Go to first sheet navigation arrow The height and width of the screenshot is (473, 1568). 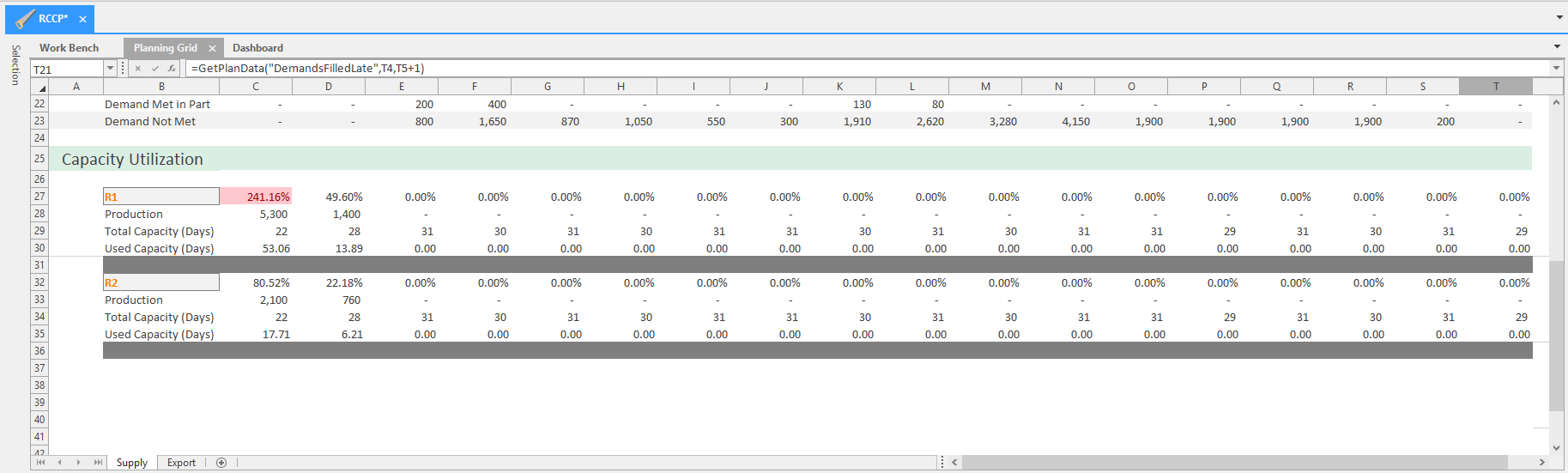[x=40, y=463]
